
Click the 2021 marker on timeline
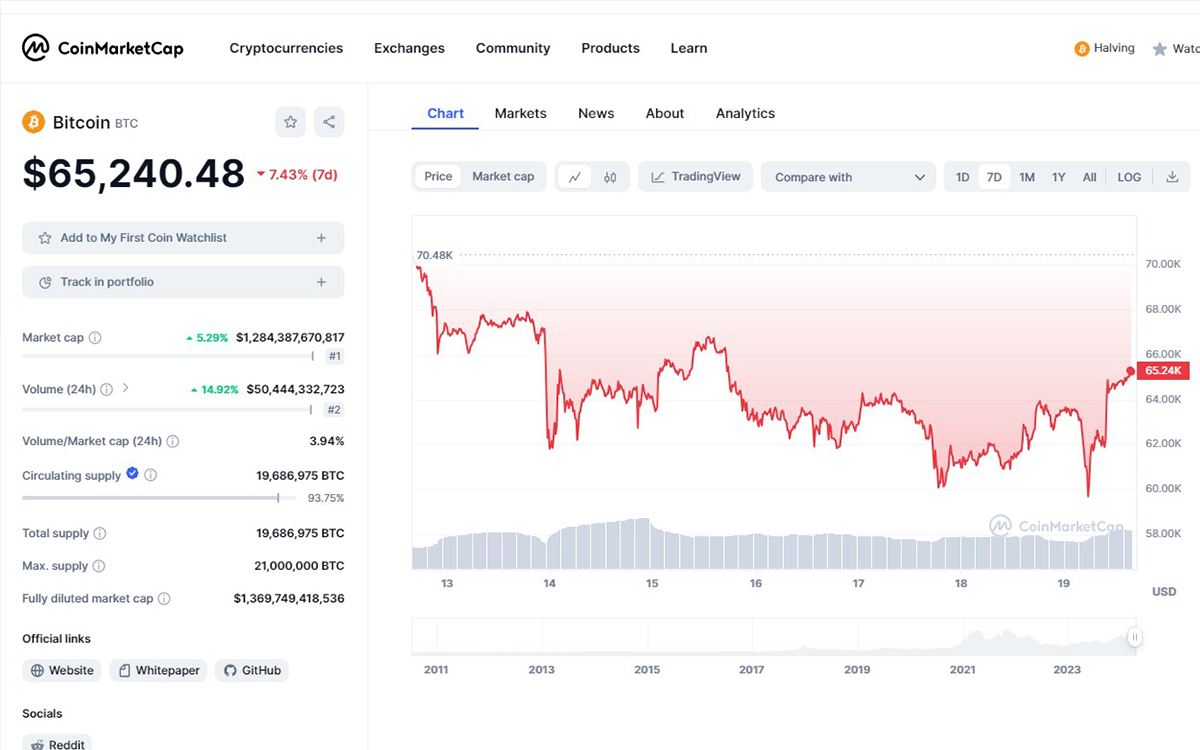(962, 670)
